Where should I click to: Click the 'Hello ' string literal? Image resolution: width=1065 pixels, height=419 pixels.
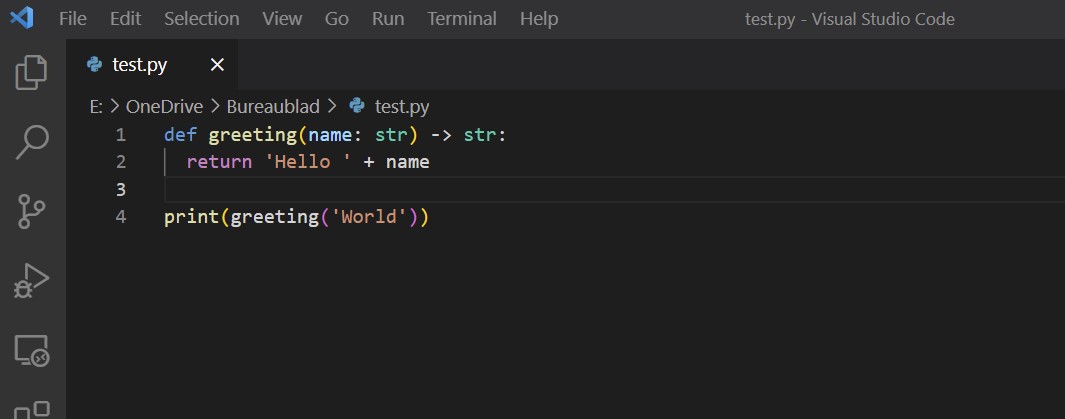click(308, 162)
